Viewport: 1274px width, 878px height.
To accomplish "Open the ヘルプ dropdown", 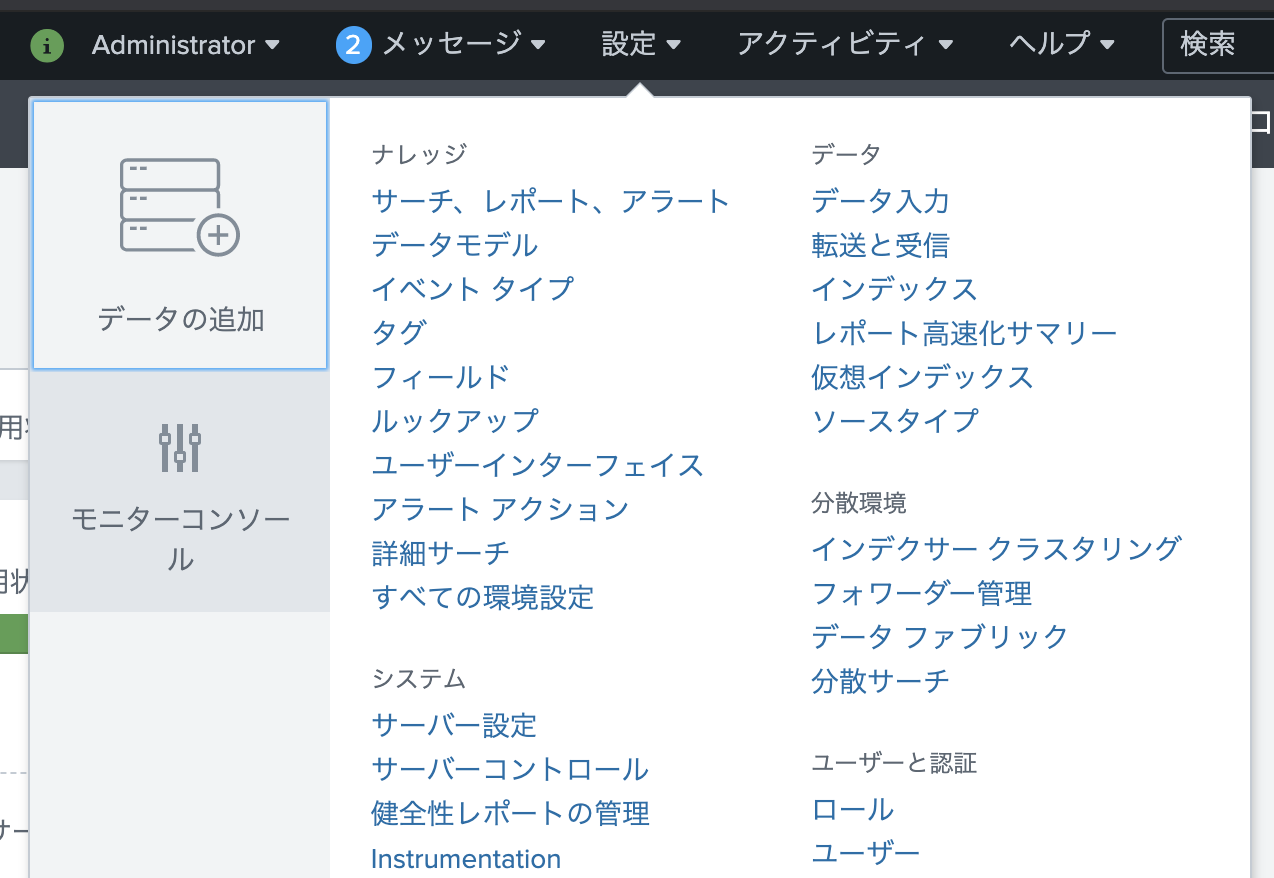I will pyautogui.click(x=1062, y=44).
